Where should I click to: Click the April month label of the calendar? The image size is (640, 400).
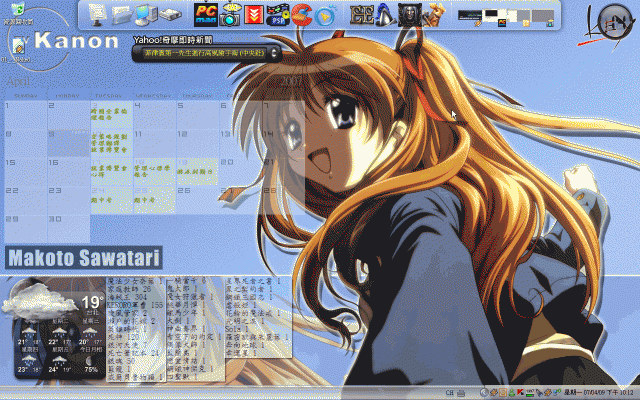coord(18,81)
